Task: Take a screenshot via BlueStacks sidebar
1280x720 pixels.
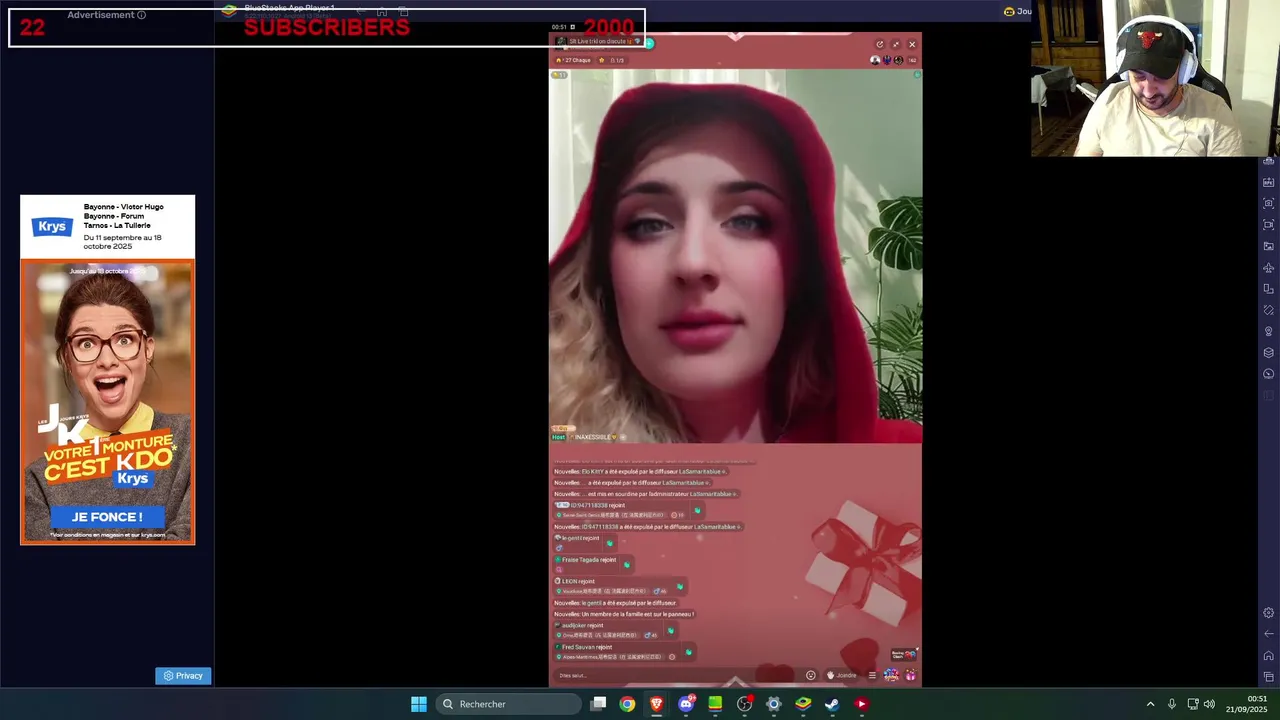Action: (x=1269, y=203)
